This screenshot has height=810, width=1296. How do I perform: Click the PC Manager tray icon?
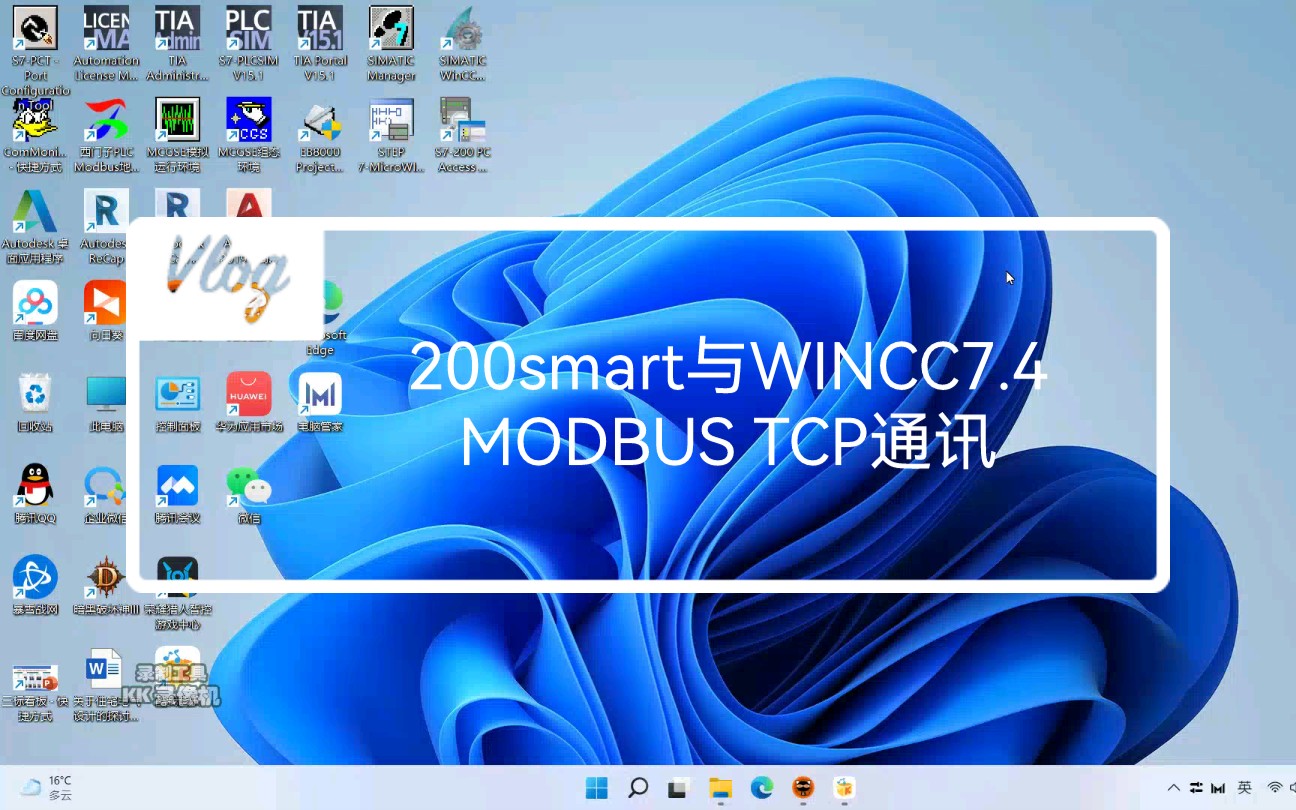1219,788
